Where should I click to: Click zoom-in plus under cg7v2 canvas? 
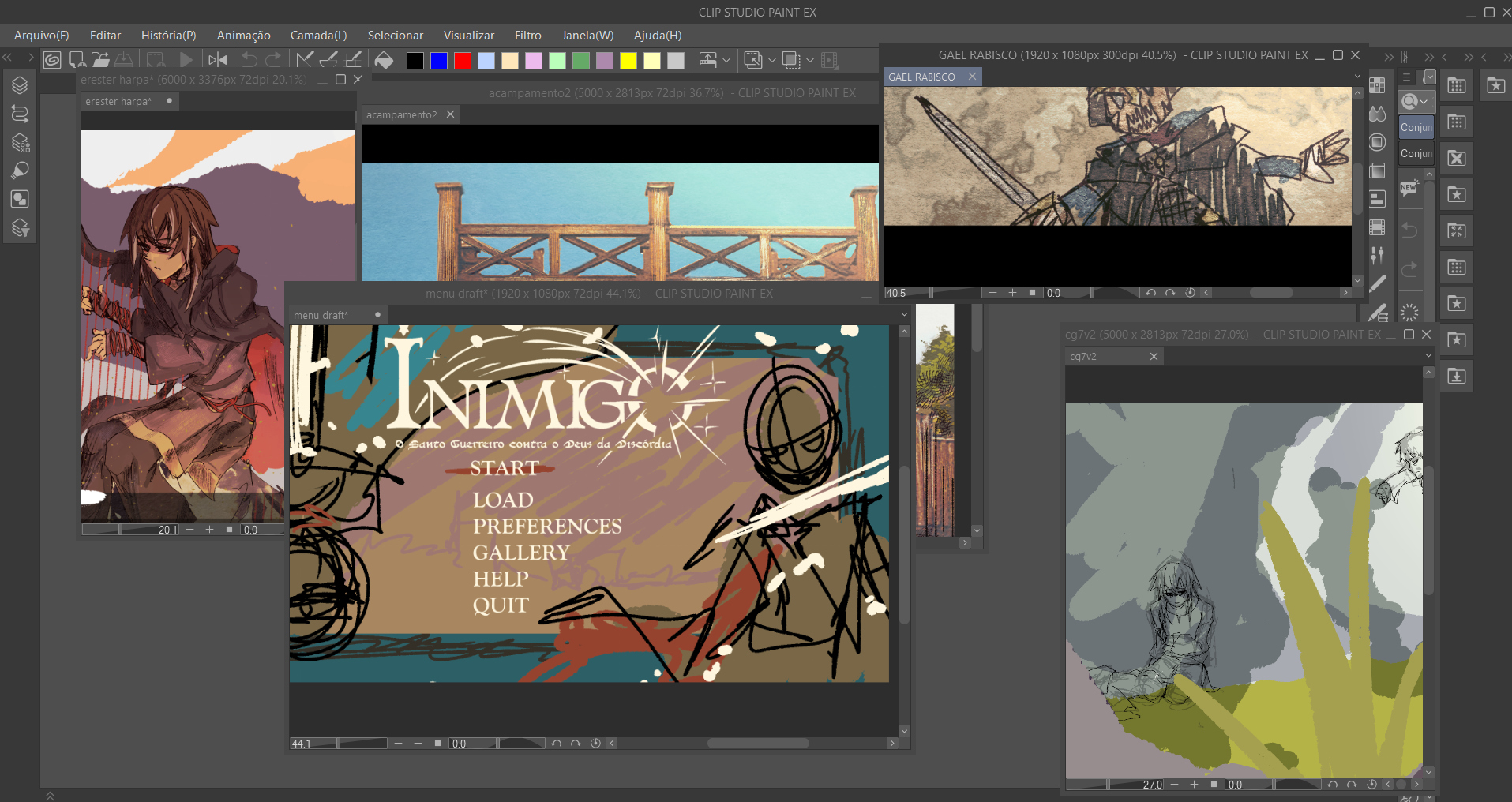click(x=1194, y=785)
